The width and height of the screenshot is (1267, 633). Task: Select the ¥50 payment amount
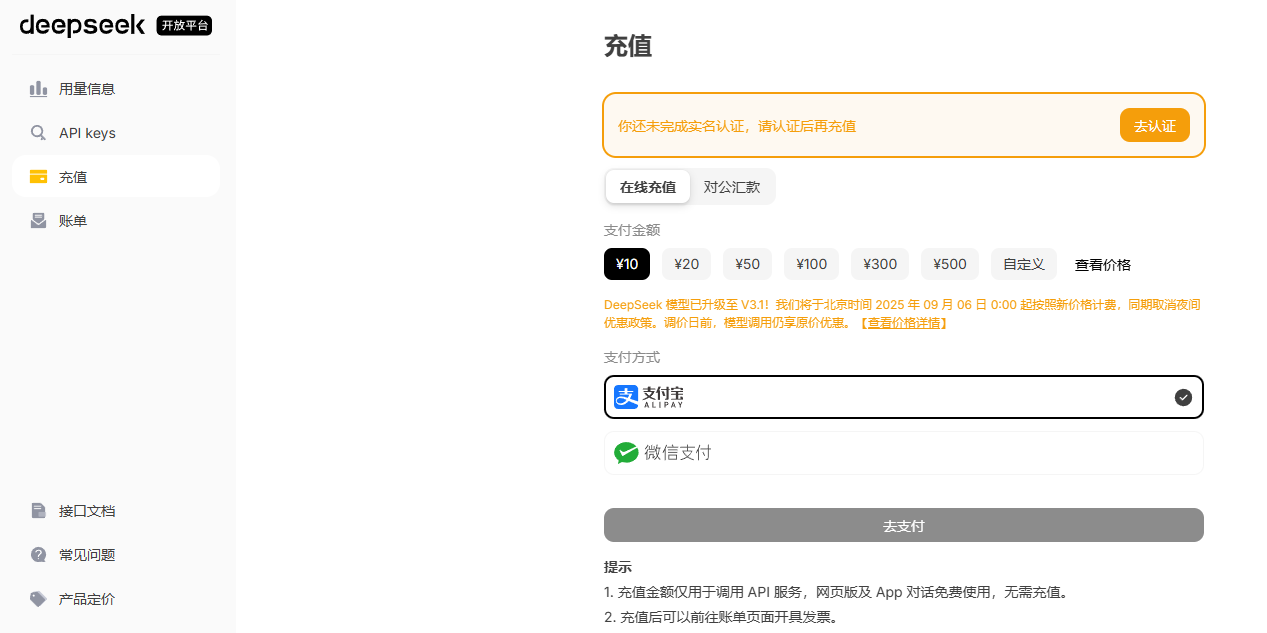pyautogui.click(x=748, y=264)
